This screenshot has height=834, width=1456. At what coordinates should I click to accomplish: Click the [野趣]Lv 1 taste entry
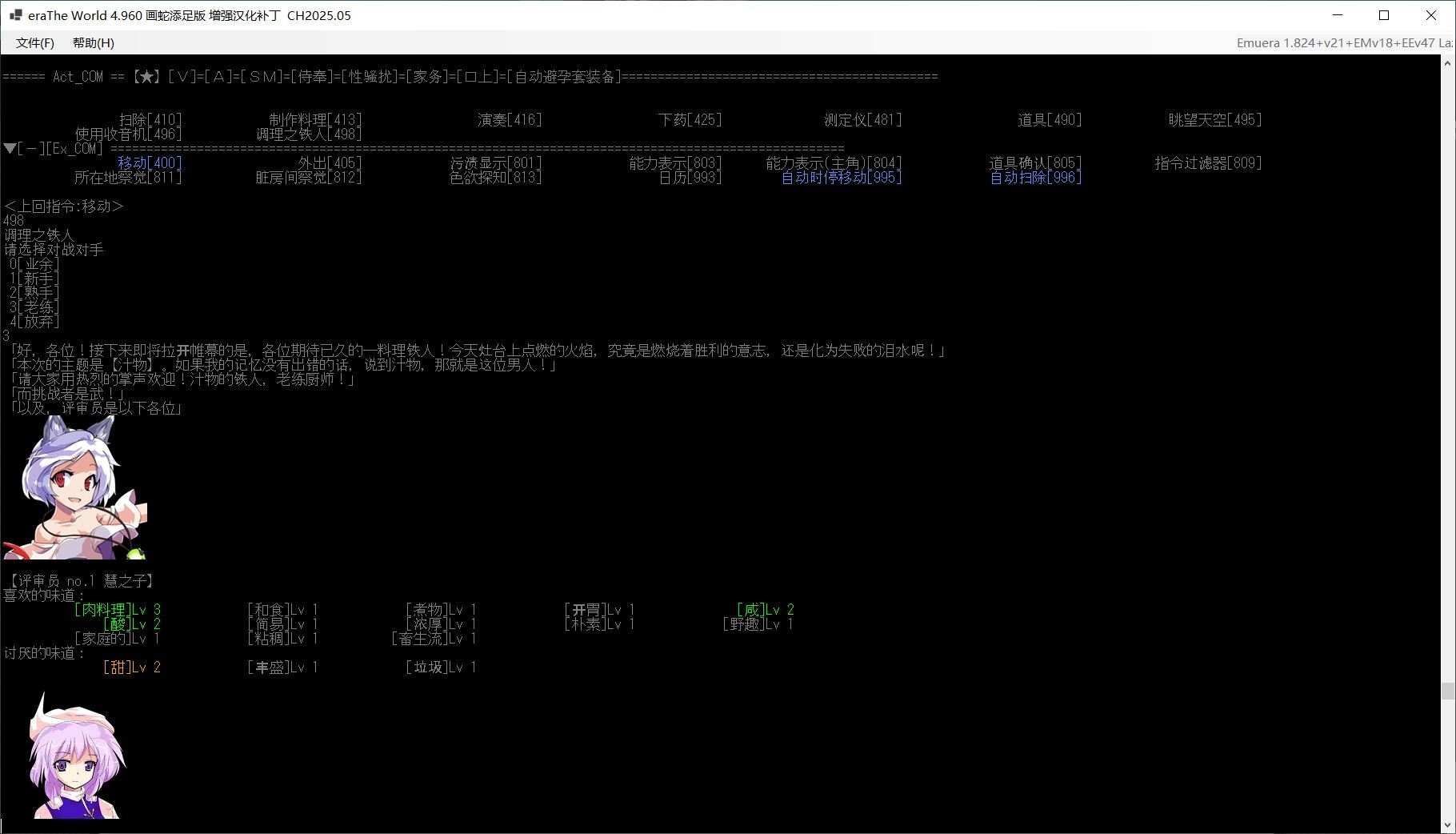[x=758, y=624]
